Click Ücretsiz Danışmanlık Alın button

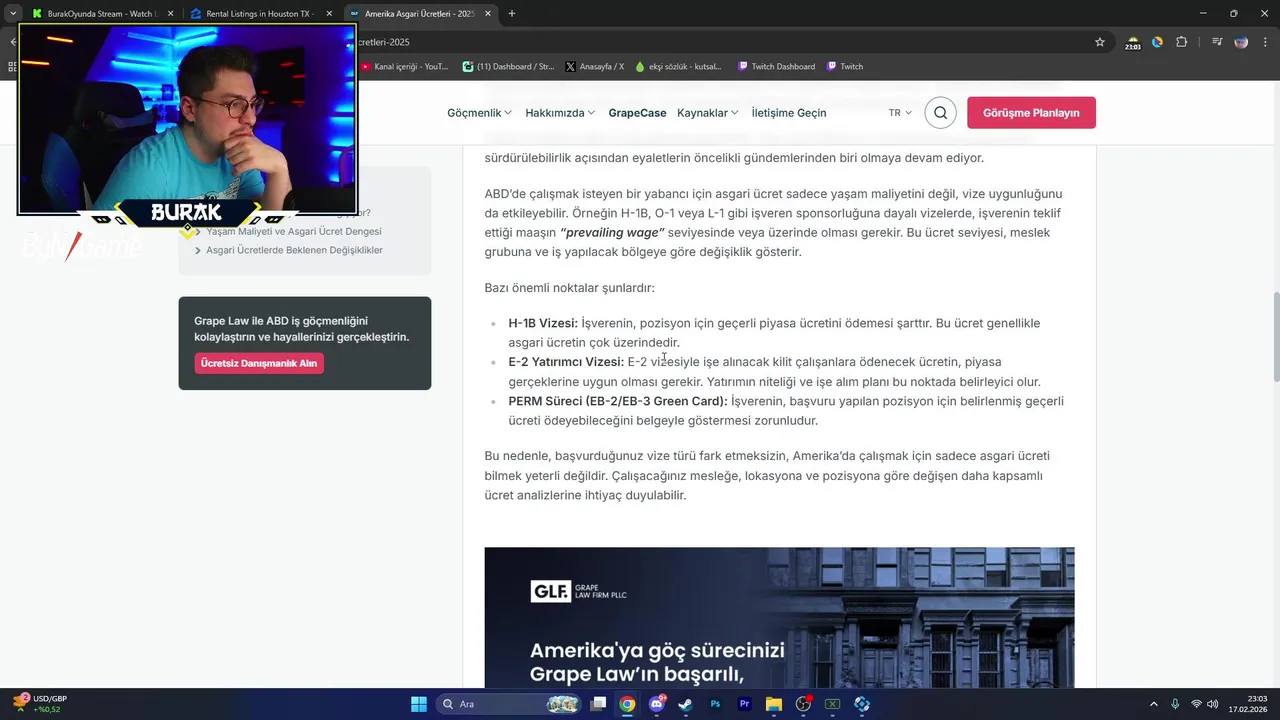click(x=259, y=363)
